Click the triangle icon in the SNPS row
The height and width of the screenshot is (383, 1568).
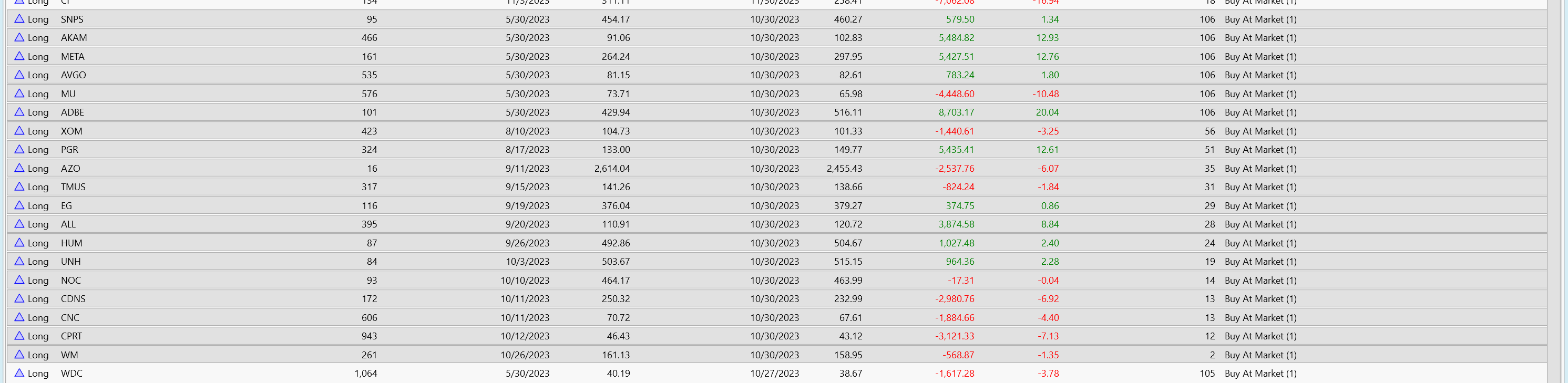(19, 19)
